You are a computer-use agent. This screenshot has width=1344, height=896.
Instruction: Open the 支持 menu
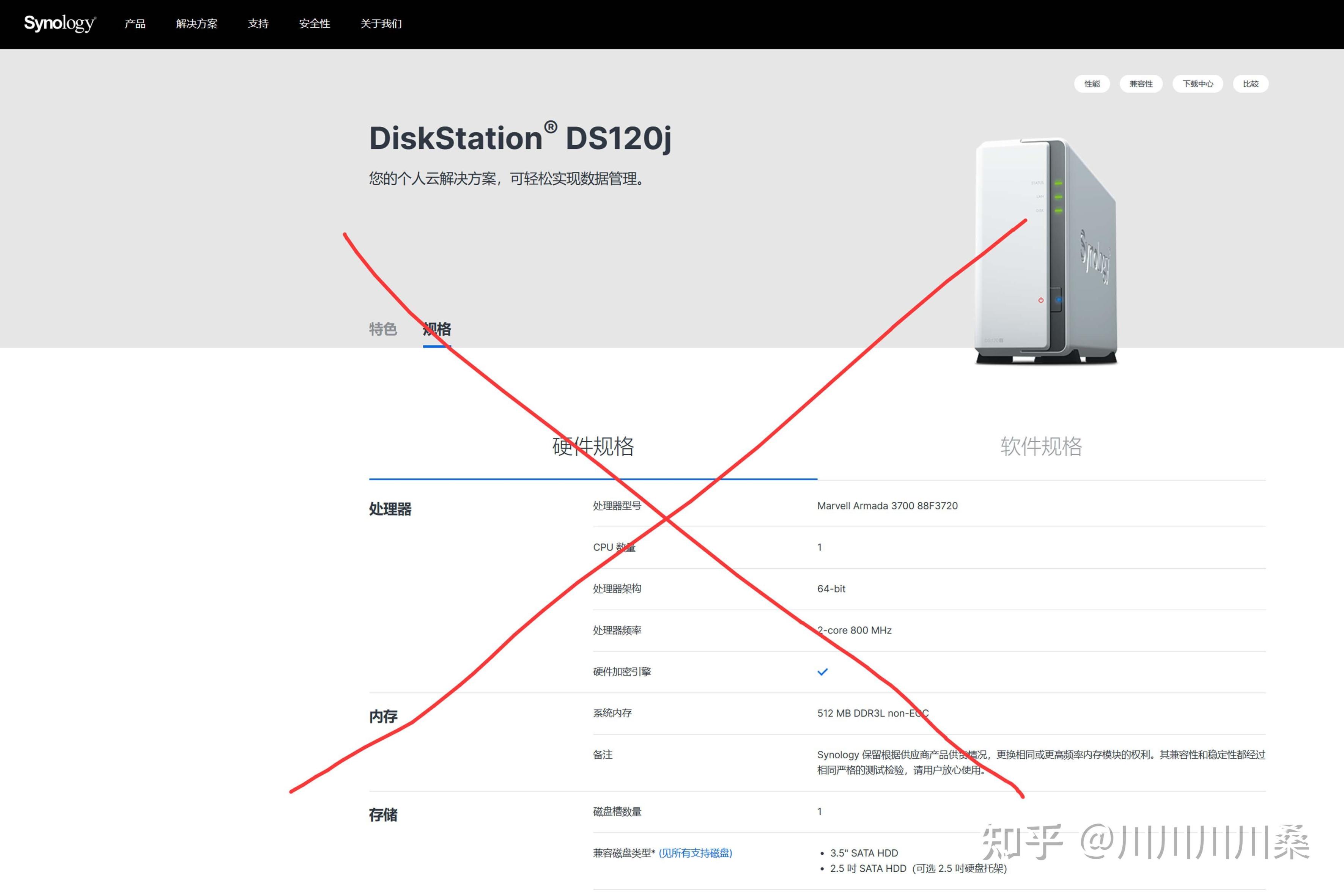pos(258,24)
